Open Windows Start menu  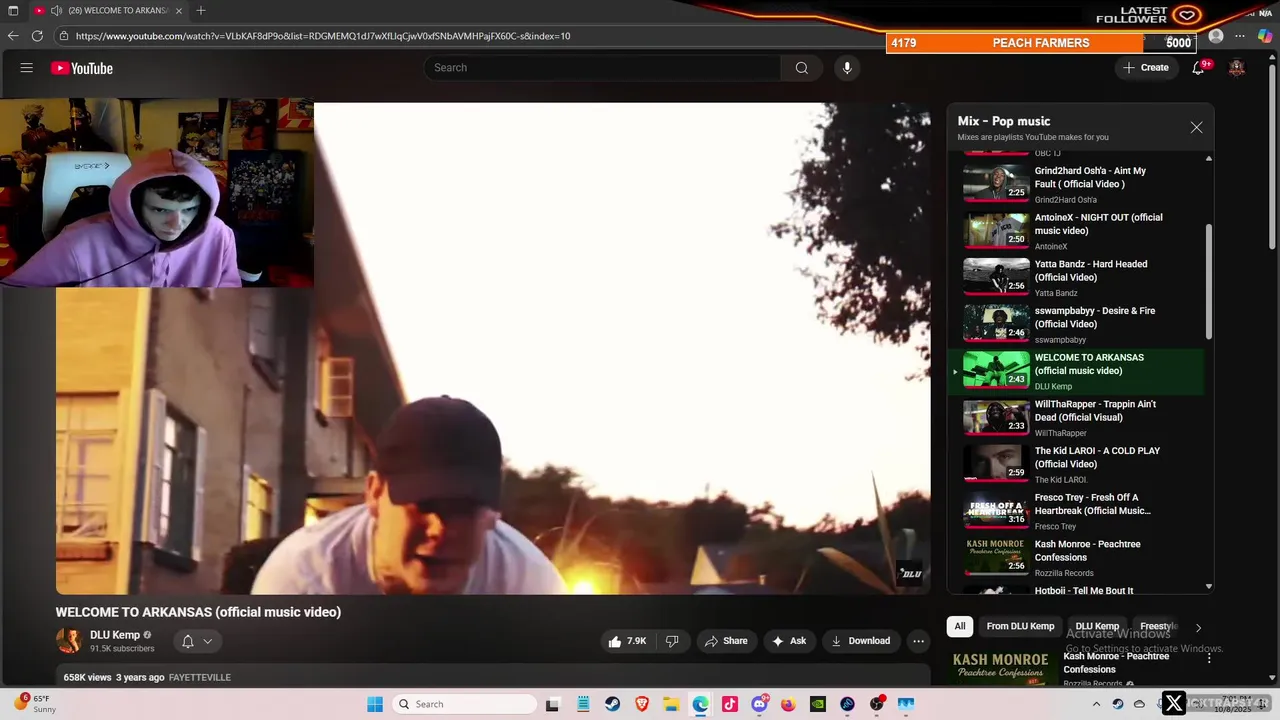point(374,704)
